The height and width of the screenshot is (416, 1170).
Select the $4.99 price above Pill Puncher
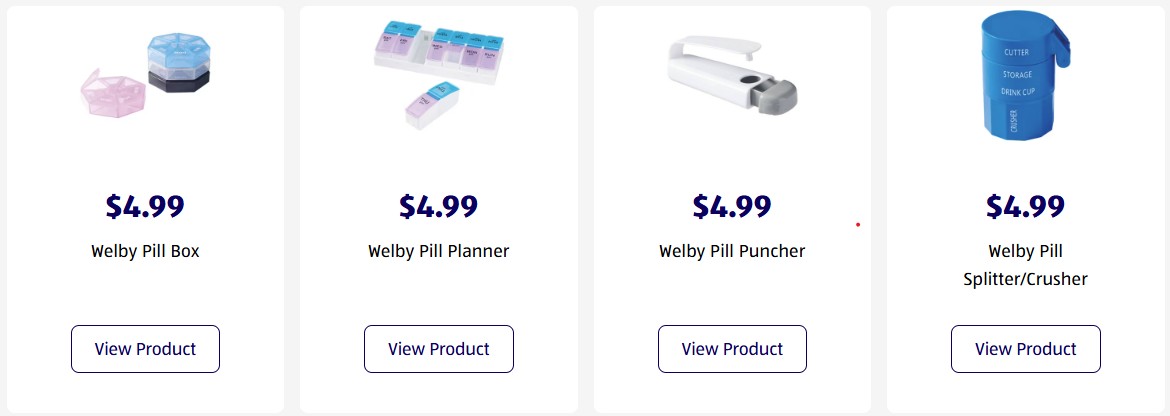[732, 206]
